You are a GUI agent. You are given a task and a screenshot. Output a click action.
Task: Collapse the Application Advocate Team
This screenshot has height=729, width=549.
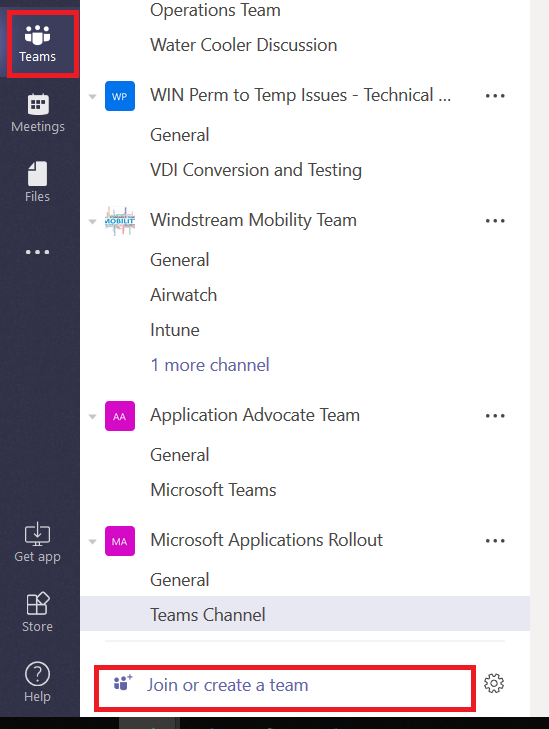(93, 417)
